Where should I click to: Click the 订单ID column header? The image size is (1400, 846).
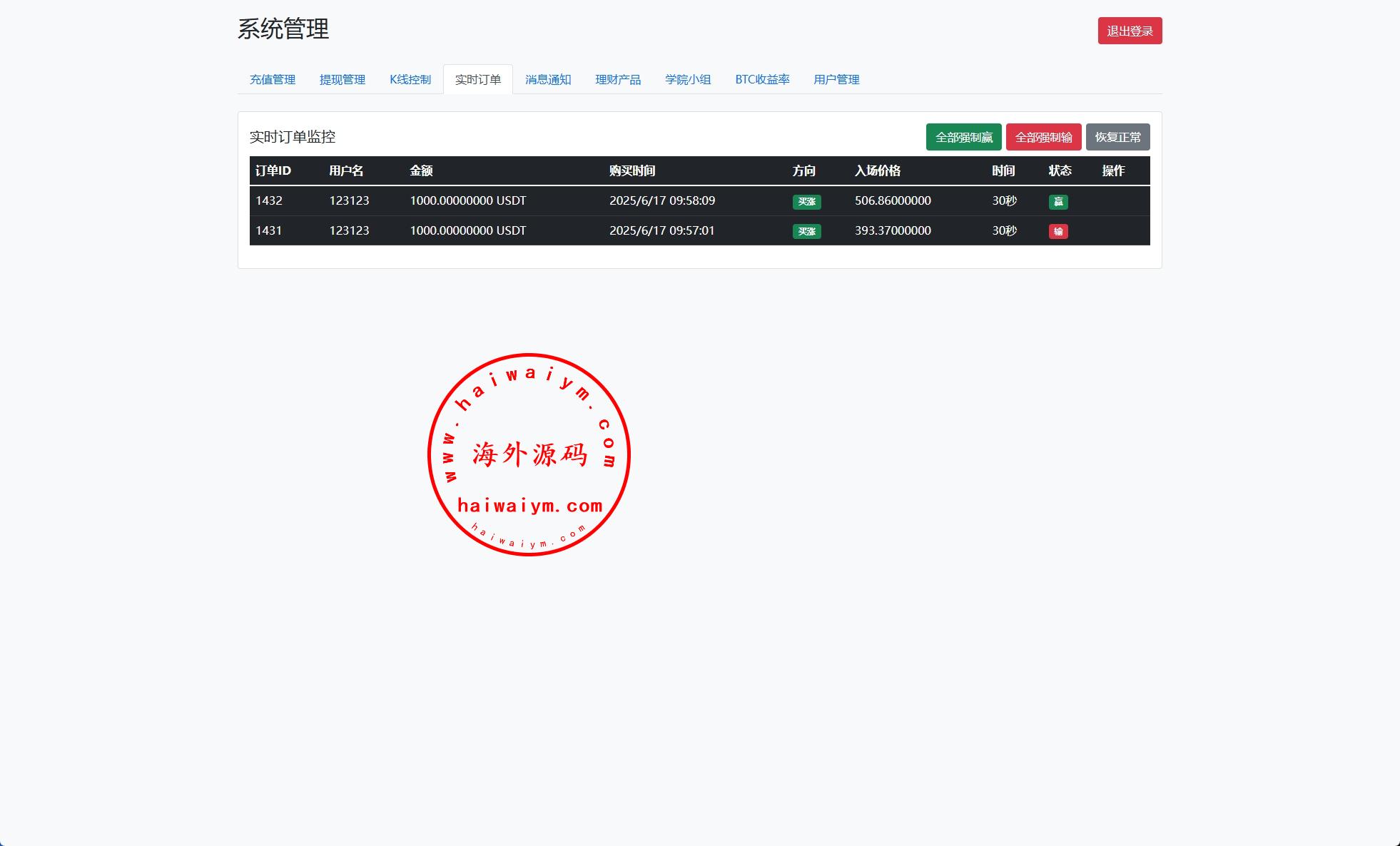point(273,170)
